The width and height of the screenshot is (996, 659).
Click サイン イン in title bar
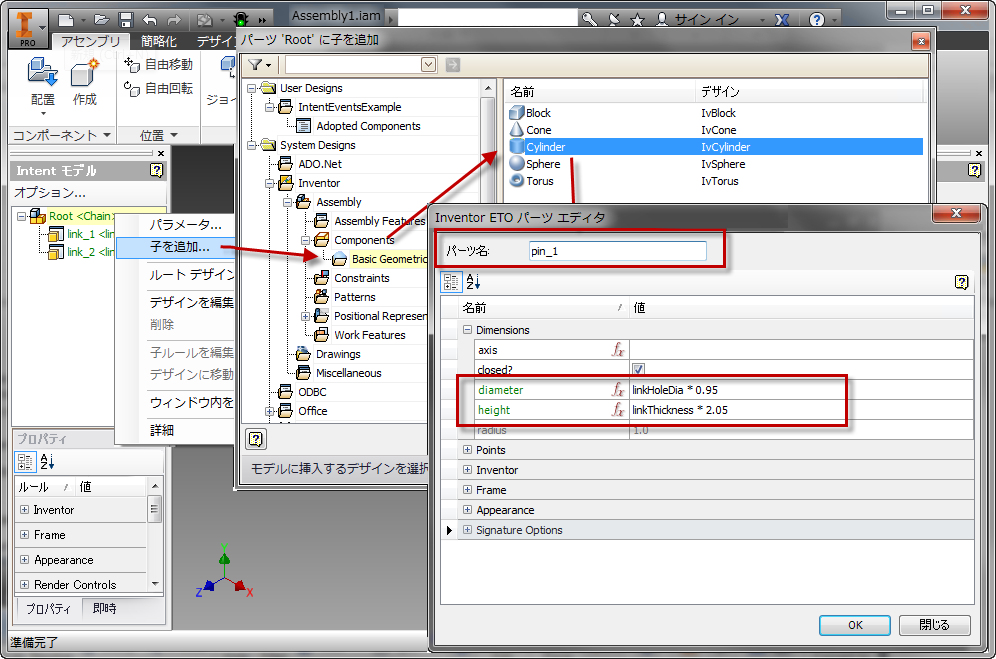tap(706, 20)
